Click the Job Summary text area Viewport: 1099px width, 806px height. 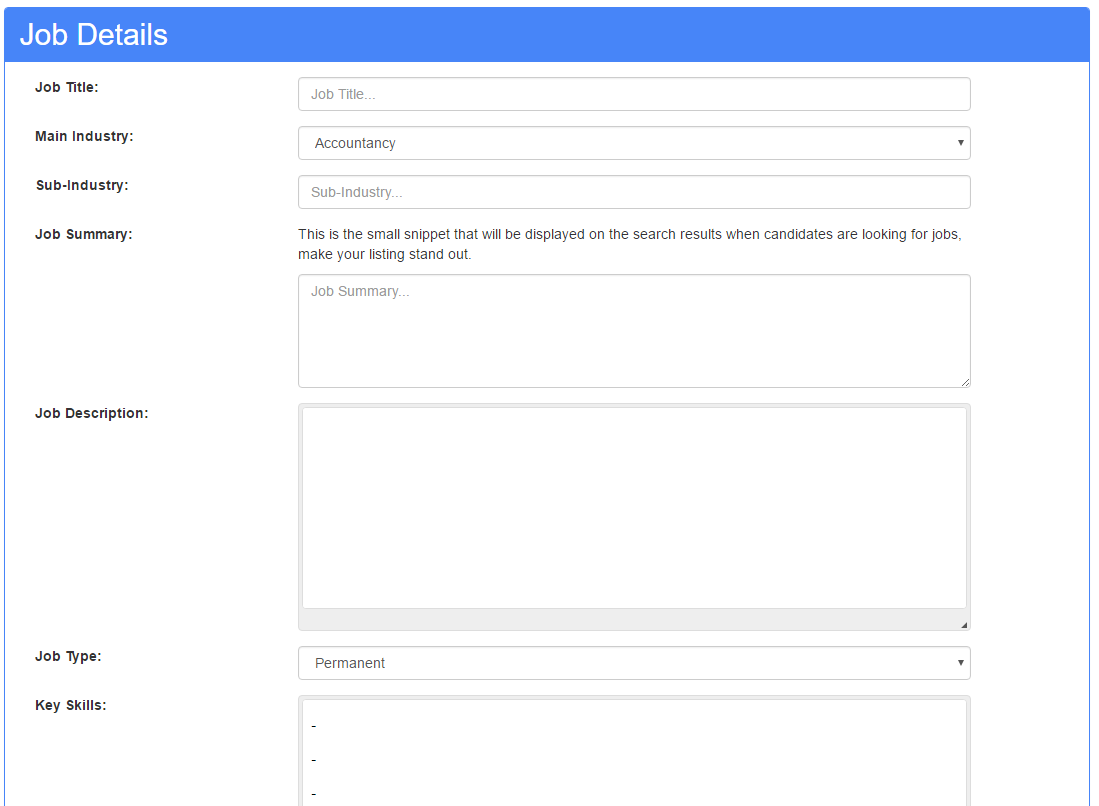[634, 331]
